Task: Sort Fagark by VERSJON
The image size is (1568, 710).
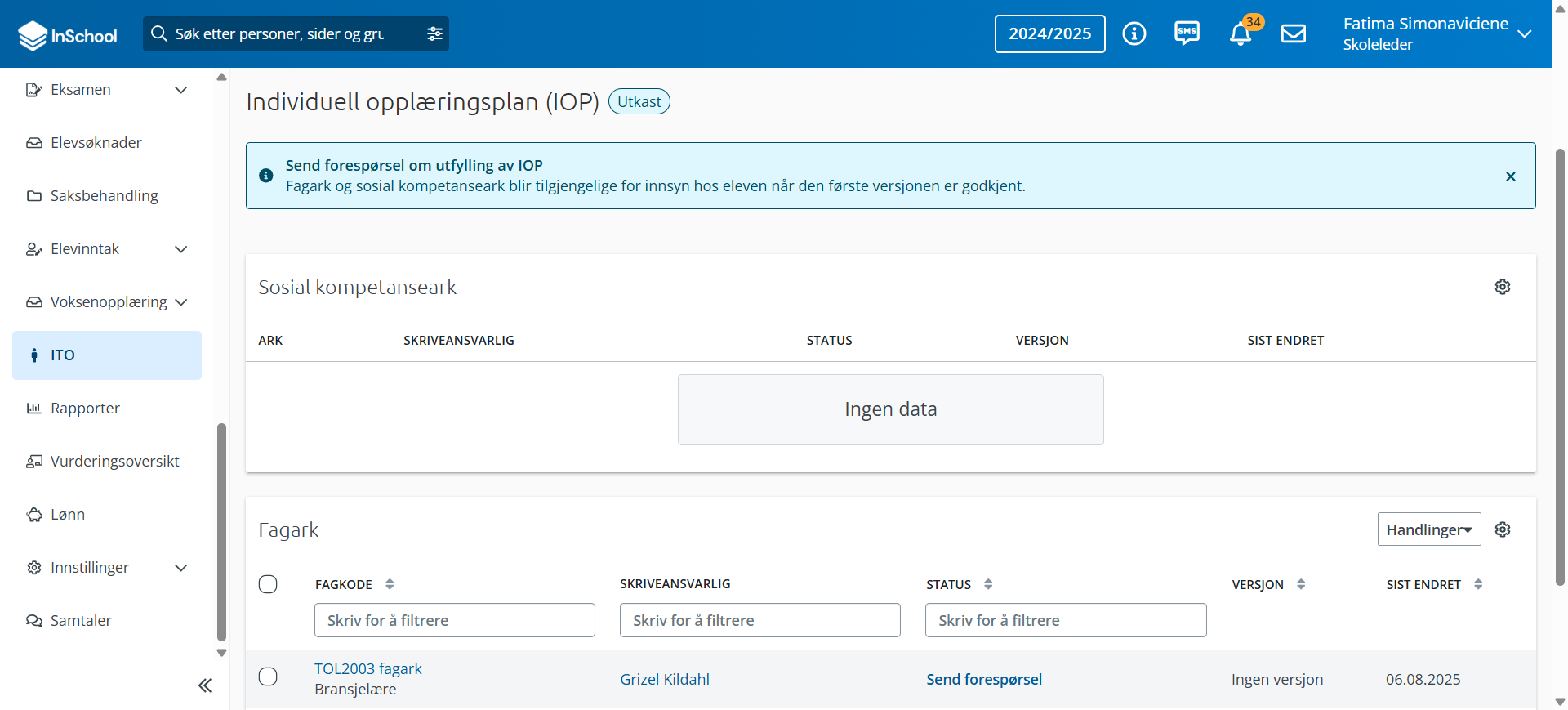Action: click(x=1301, y=584)
